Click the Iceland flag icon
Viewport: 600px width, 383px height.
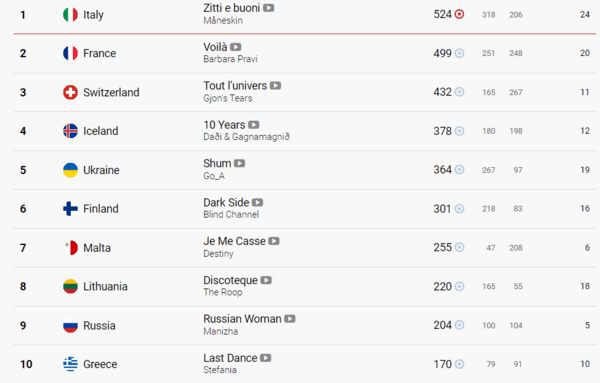point(70,131)
